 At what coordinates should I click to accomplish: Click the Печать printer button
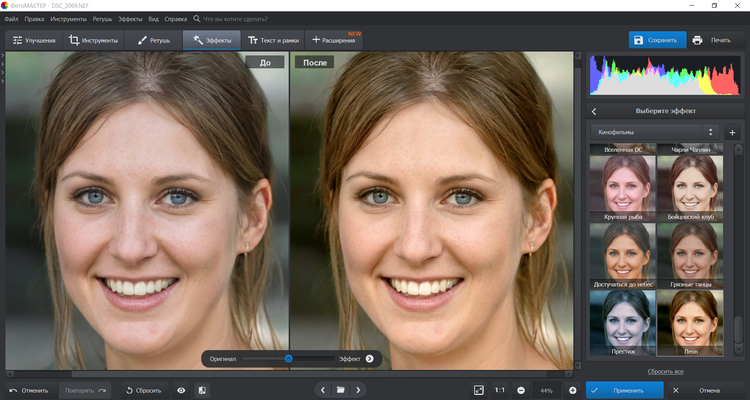coord(711,40)
